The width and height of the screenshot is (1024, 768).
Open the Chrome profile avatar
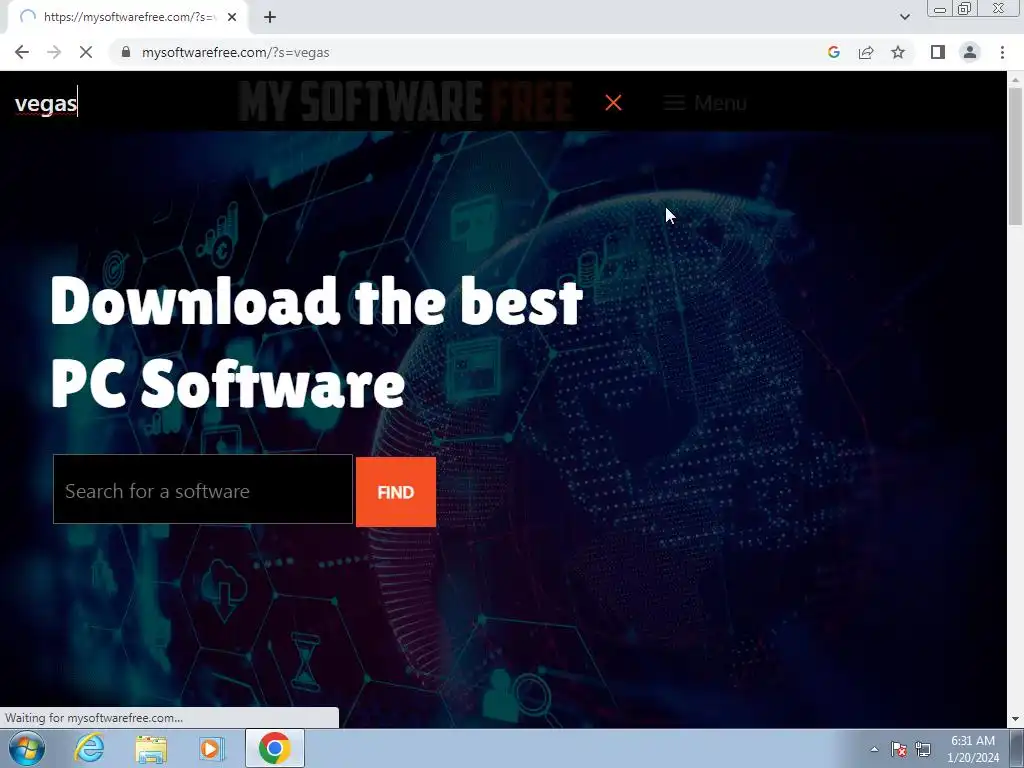coord(970,52)
